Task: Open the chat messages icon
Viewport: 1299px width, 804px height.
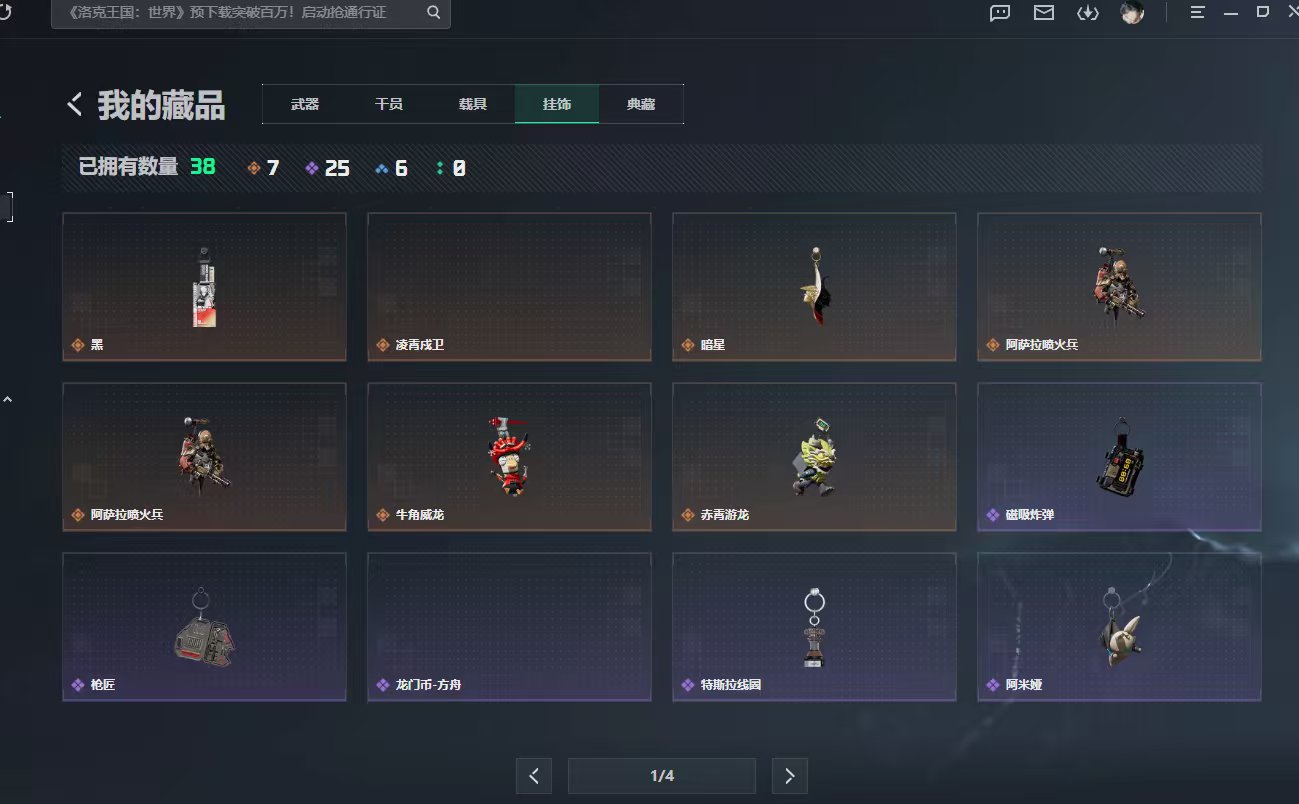Action: pos(999,13)
